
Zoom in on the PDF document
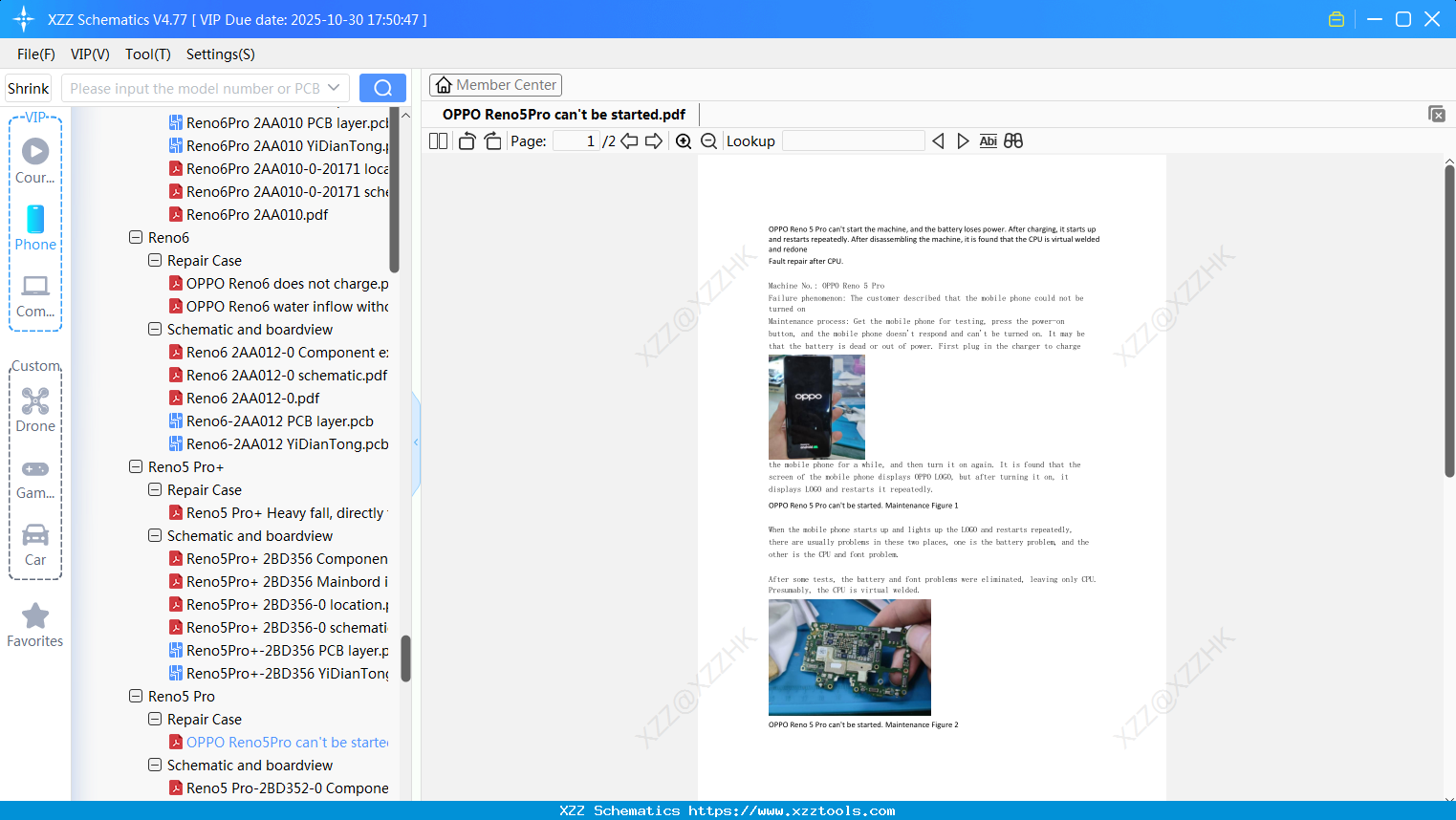click(684, 141)
